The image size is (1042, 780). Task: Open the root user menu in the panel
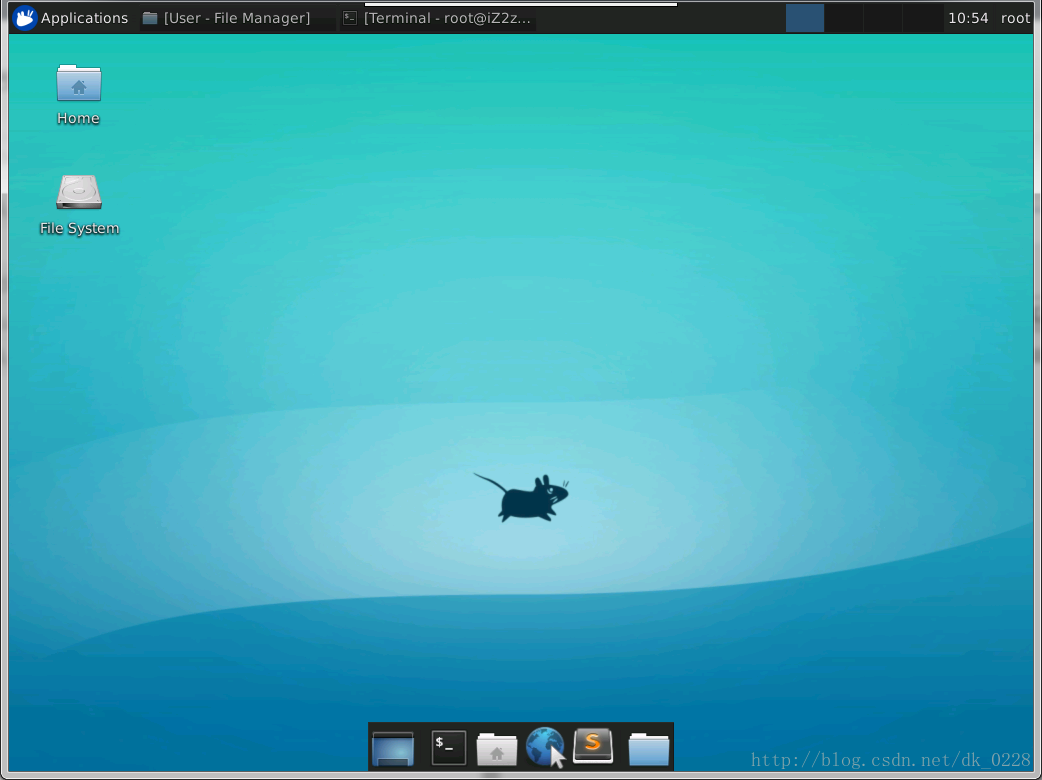(x=1015, y=18)
